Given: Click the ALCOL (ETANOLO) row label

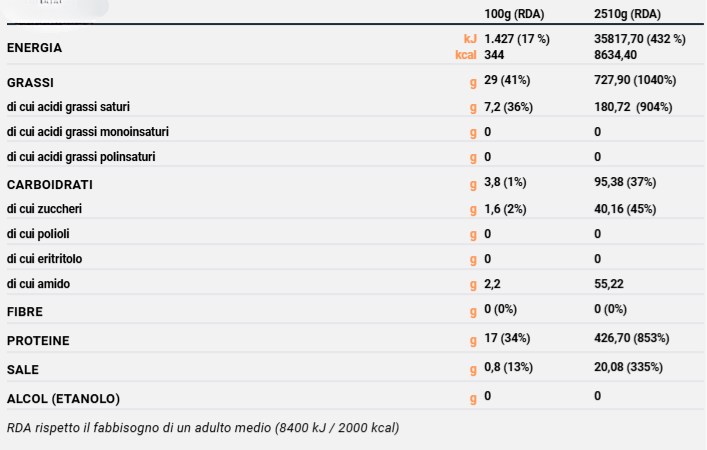Looking at the screenshot, I should coord(63,398).
